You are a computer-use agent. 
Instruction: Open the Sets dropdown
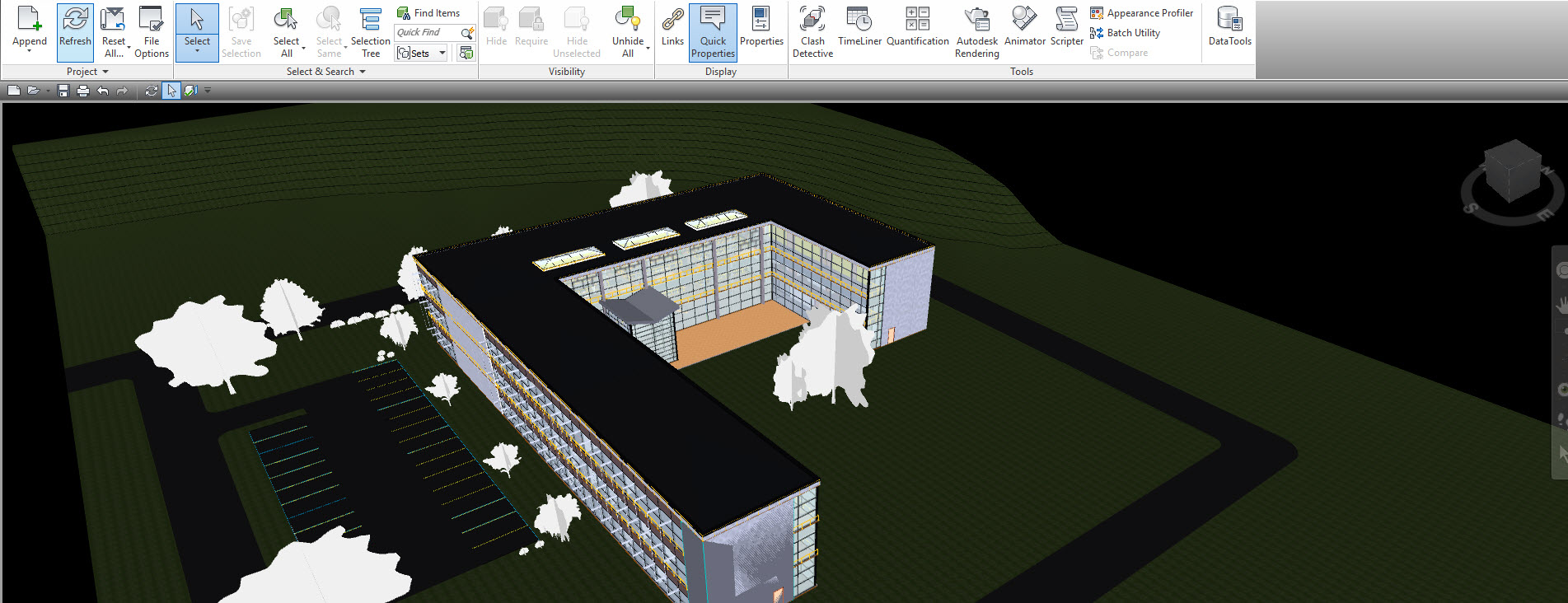pos(442,54)
